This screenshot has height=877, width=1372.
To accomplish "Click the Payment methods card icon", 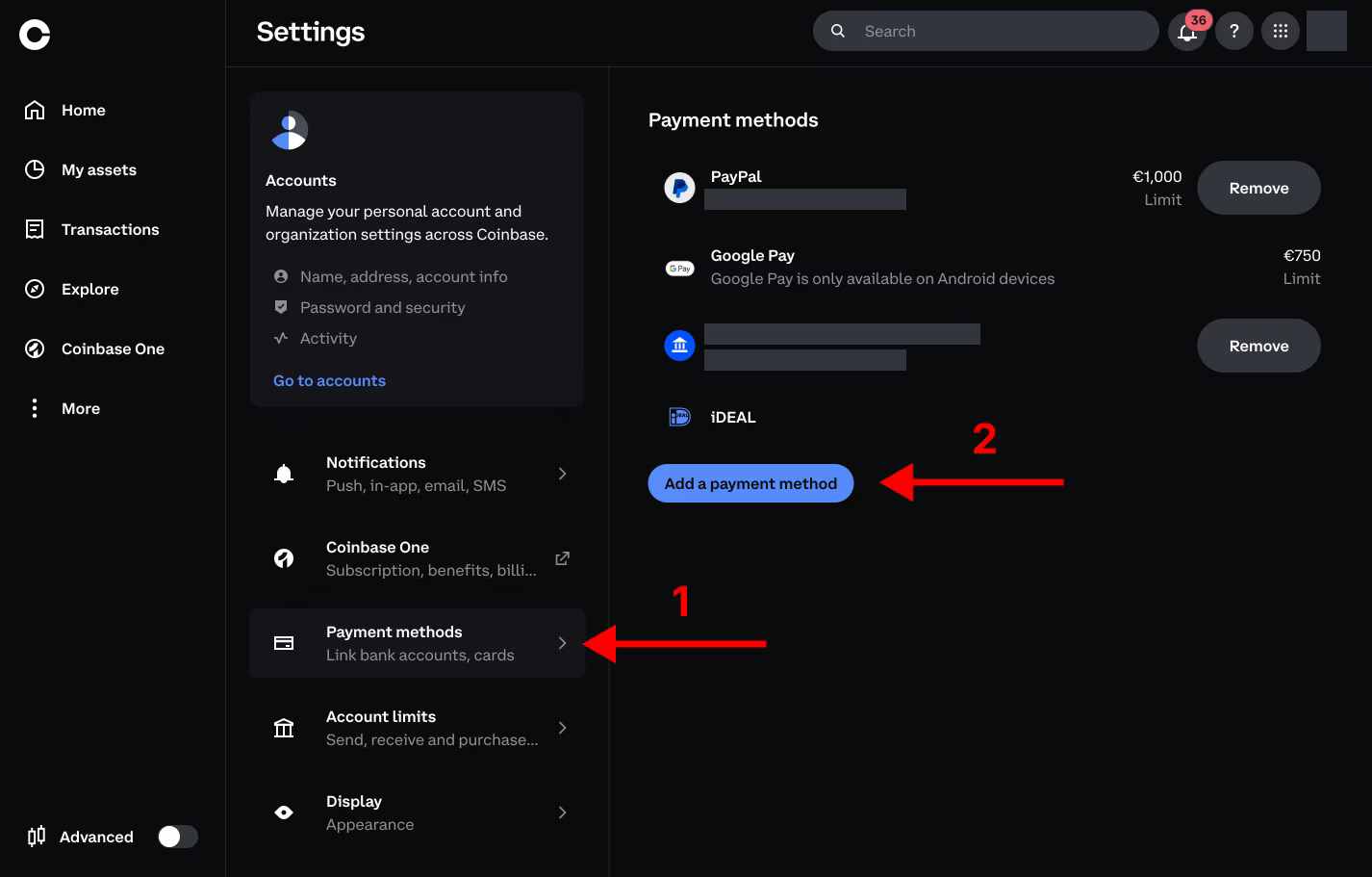I will point(284,643).
